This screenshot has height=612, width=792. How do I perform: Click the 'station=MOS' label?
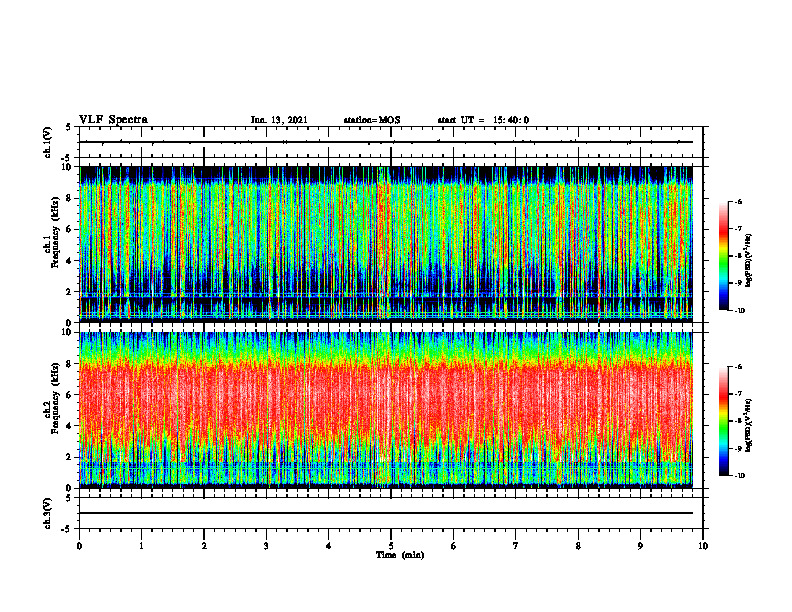coord(372,120)
